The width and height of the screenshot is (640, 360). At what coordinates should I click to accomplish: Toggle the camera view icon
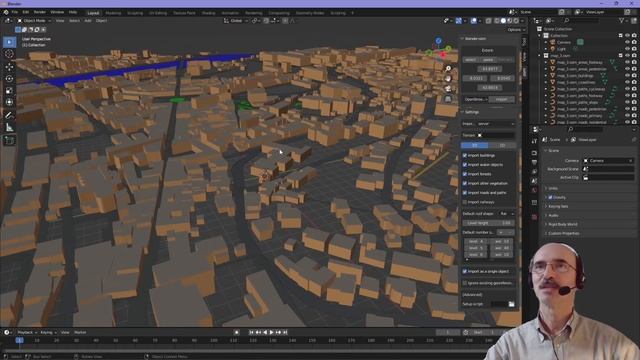[448, 89]
